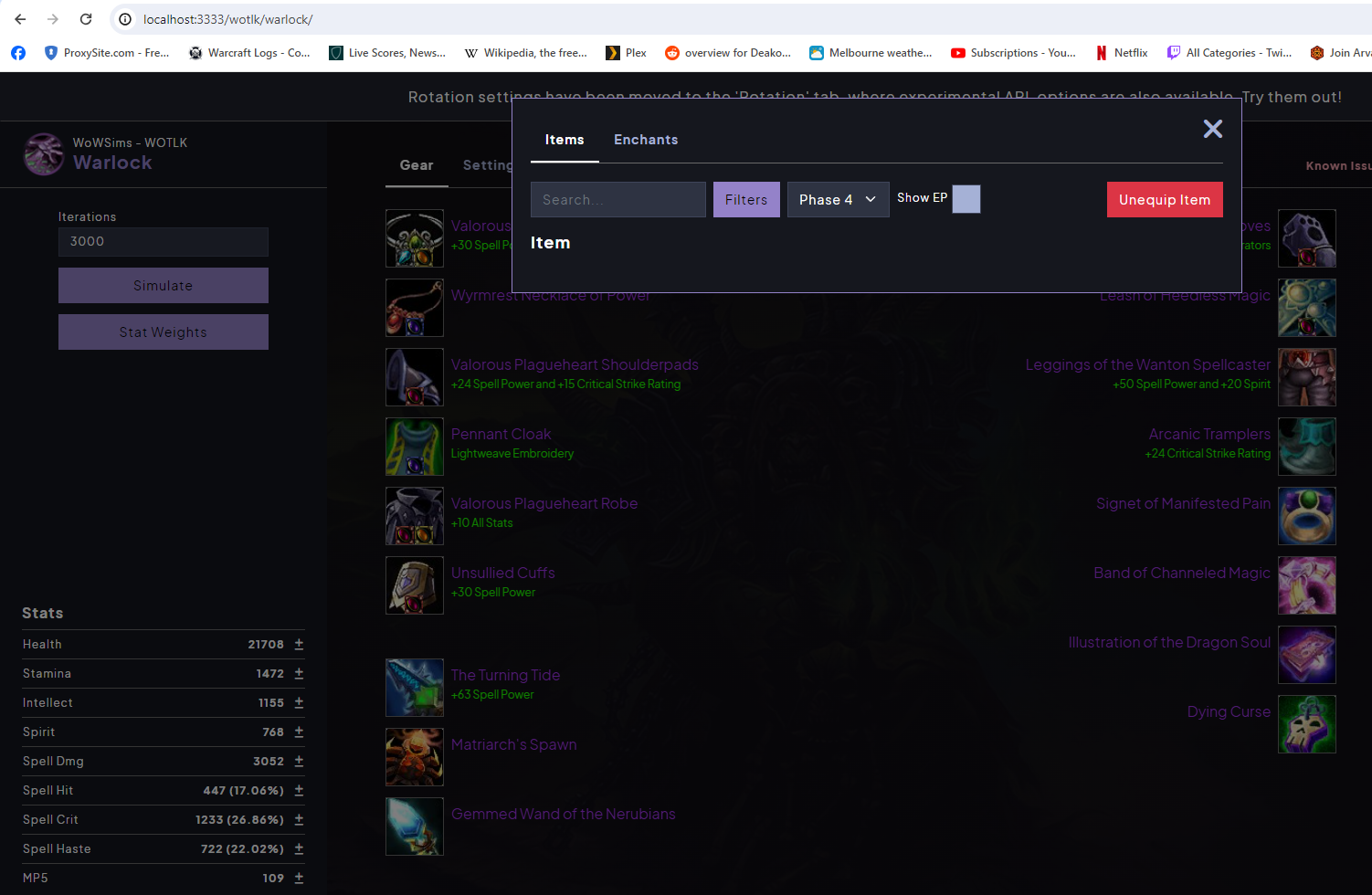The height and width of the screenshot is (895, 1372).
Task: Select the Signet of Manifested Pain ring icon
Action: pyautogui.click(x=1306, y=516)
